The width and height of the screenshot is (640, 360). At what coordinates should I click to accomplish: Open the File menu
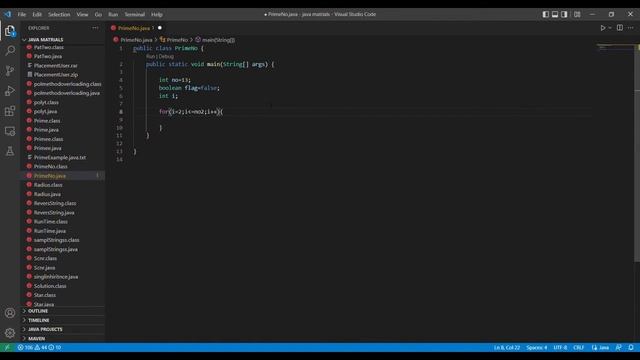click(22, 14)
